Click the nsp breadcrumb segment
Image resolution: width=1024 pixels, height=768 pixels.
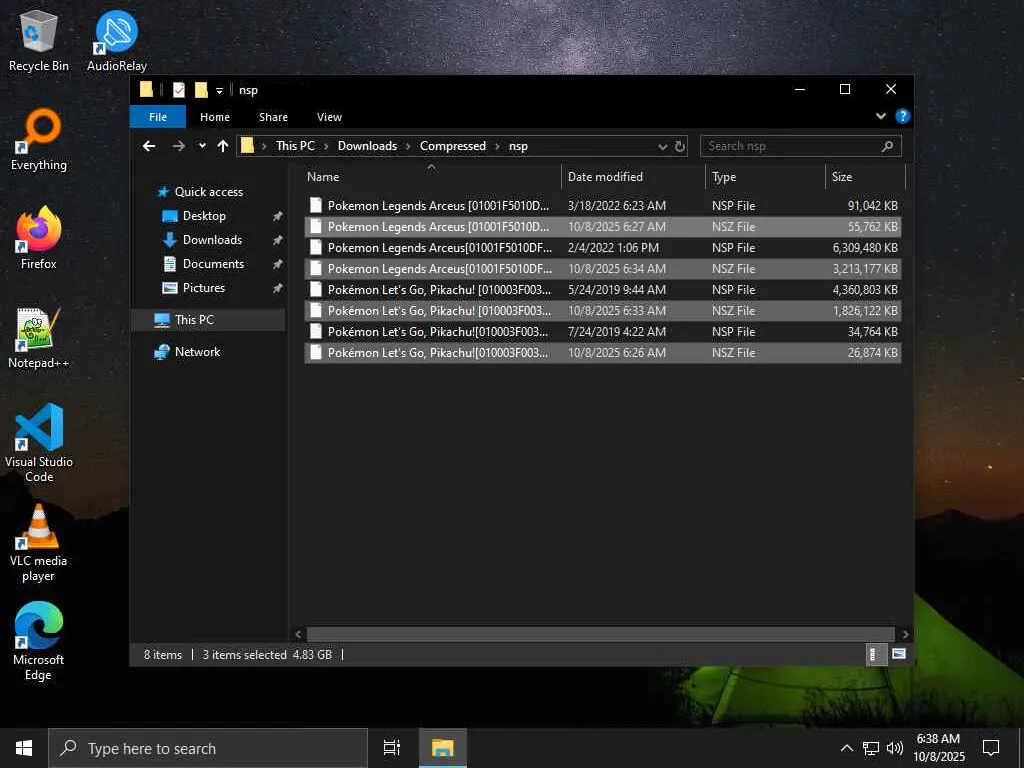[x=518, y=146]
